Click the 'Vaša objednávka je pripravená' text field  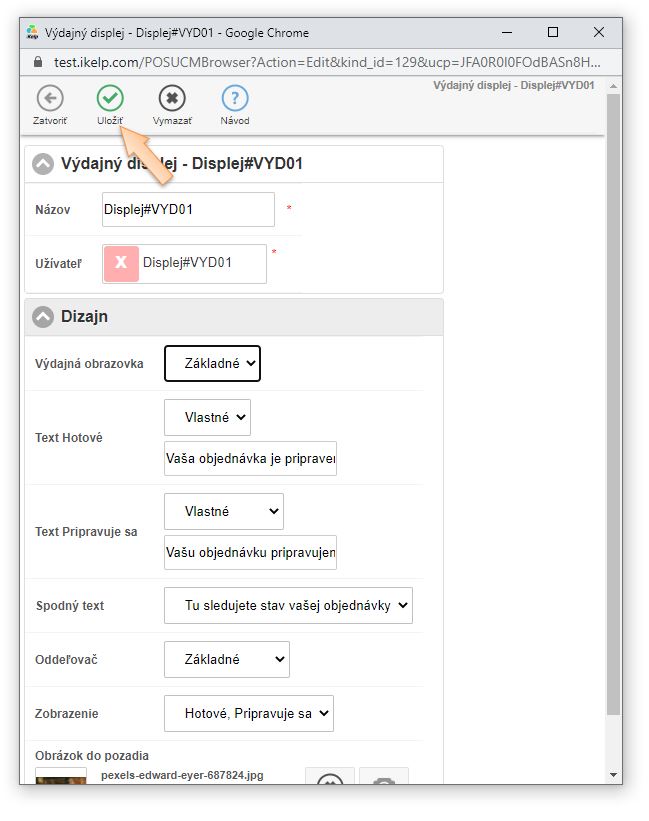250,458
